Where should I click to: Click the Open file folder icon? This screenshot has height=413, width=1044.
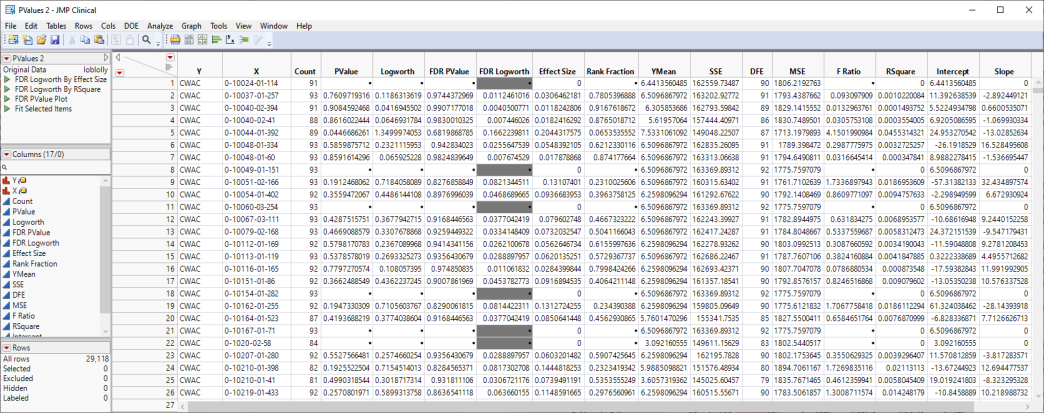[x=41, y=40]
